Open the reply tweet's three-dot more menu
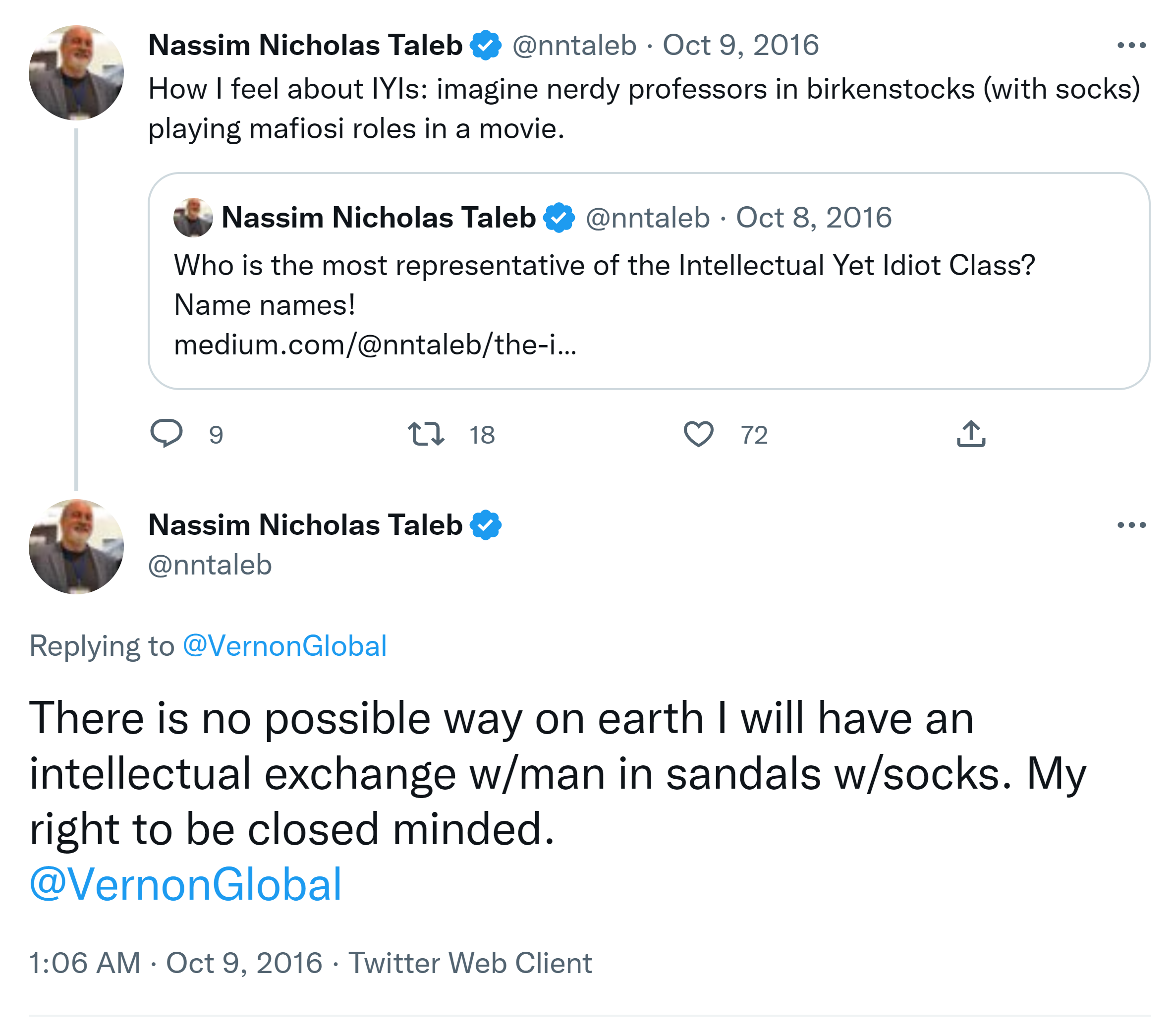This screenshot has height=1036, width=1173. pos(1131,525)
